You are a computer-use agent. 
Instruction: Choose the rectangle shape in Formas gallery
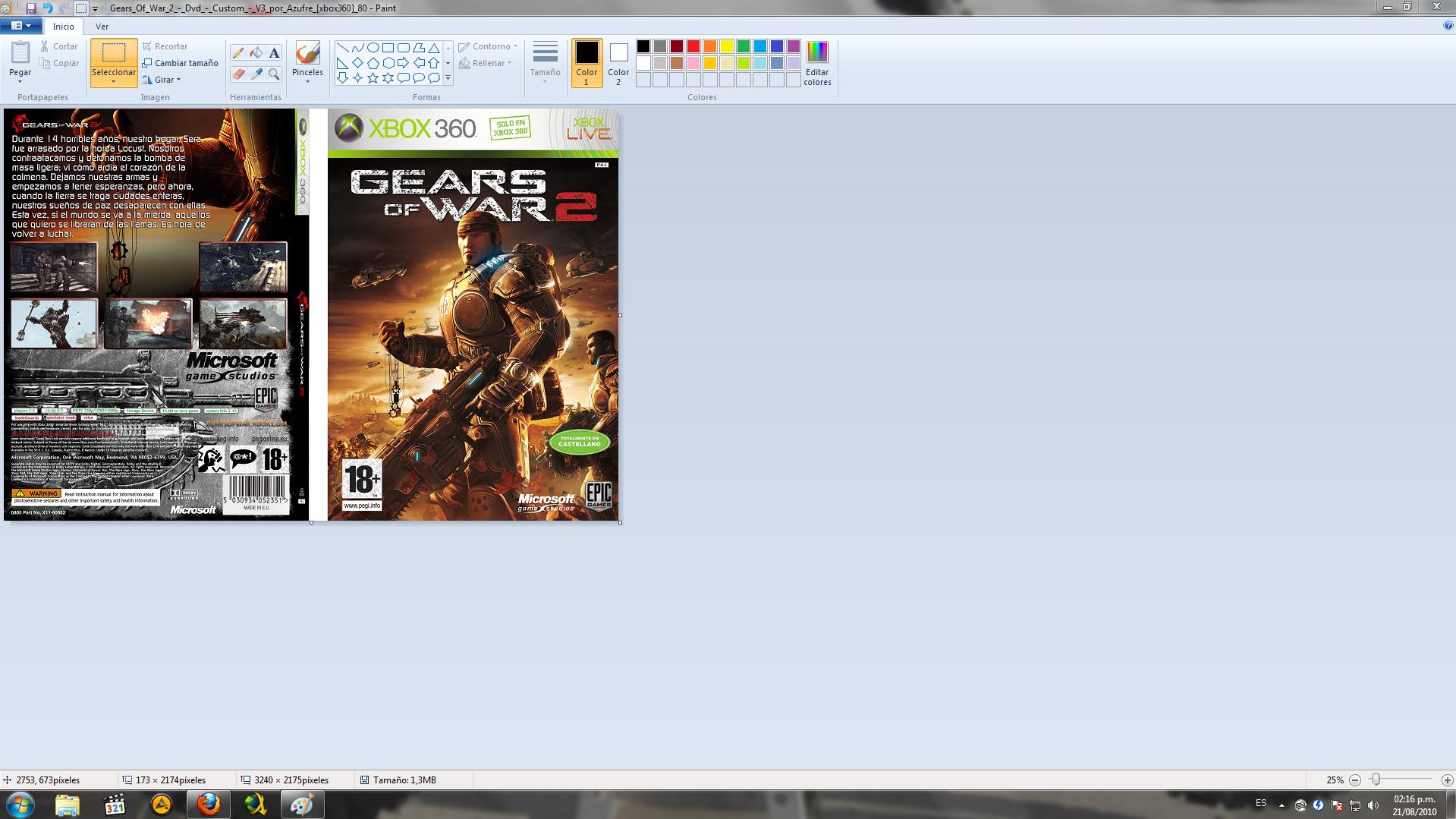click(388, 47)
